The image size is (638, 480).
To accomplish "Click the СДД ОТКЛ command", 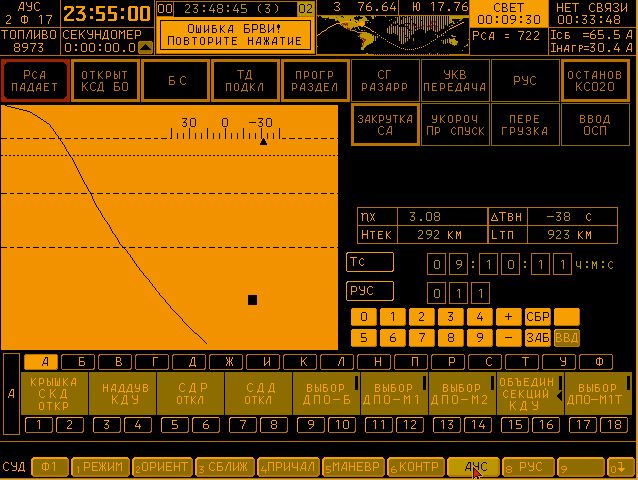I will pyautogui.click(x=258, y=393).
